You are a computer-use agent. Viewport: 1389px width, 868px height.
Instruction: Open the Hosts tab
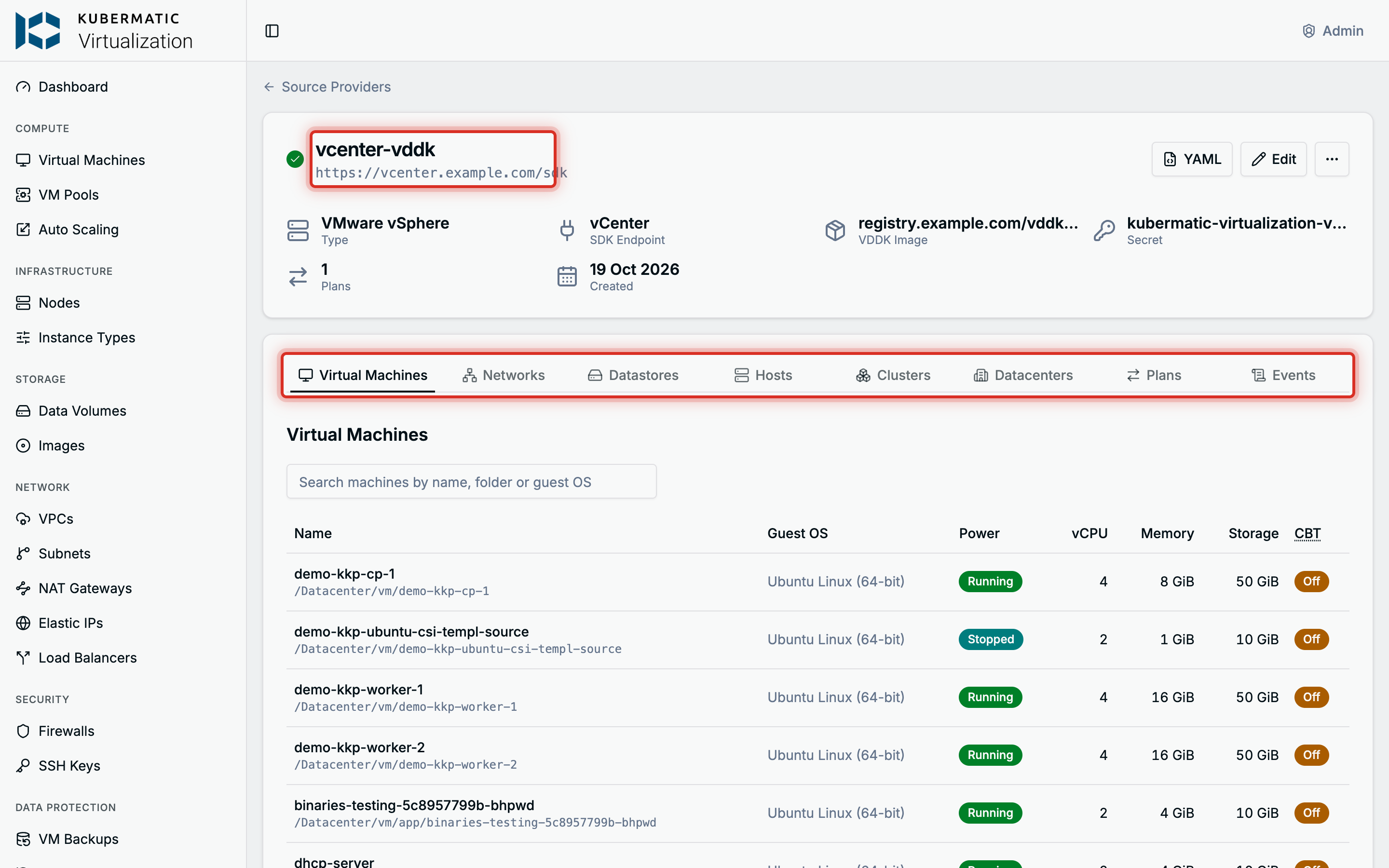click(x=763, y=376)
